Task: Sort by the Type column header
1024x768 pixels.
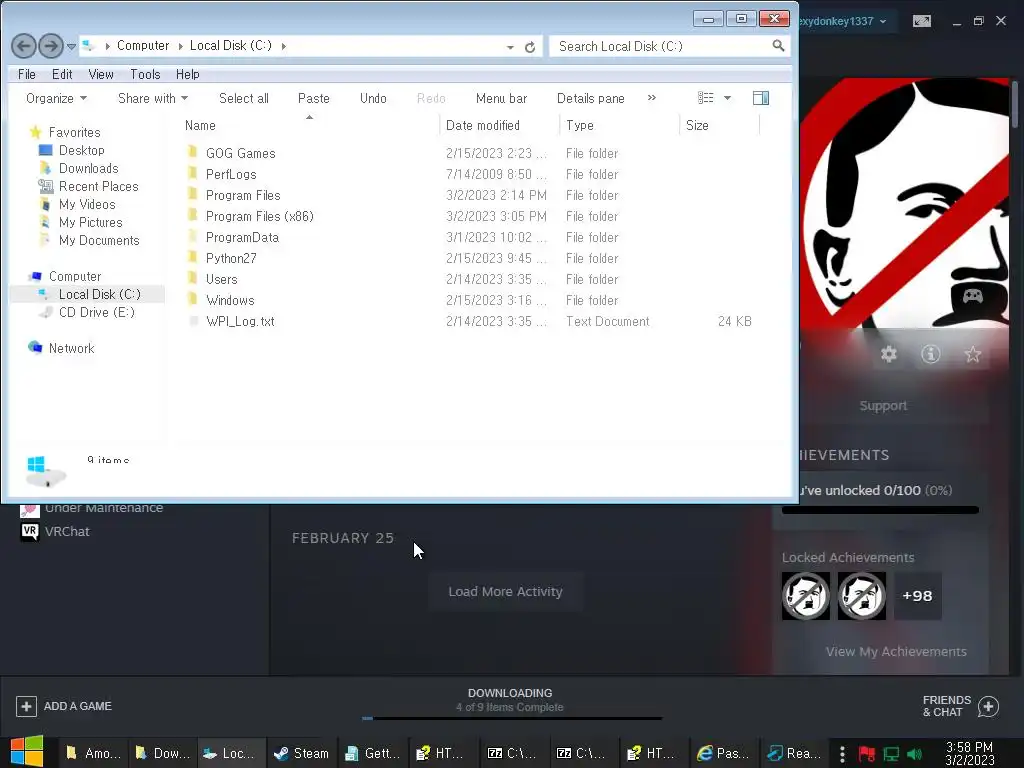Action: click(579, 125)
